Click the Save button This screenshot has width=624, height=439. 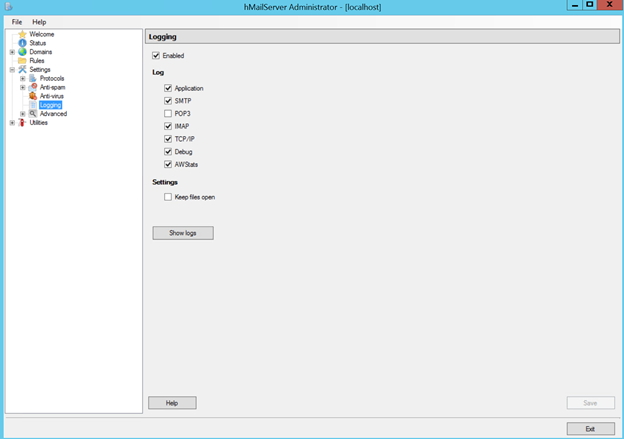click(591, 403)
